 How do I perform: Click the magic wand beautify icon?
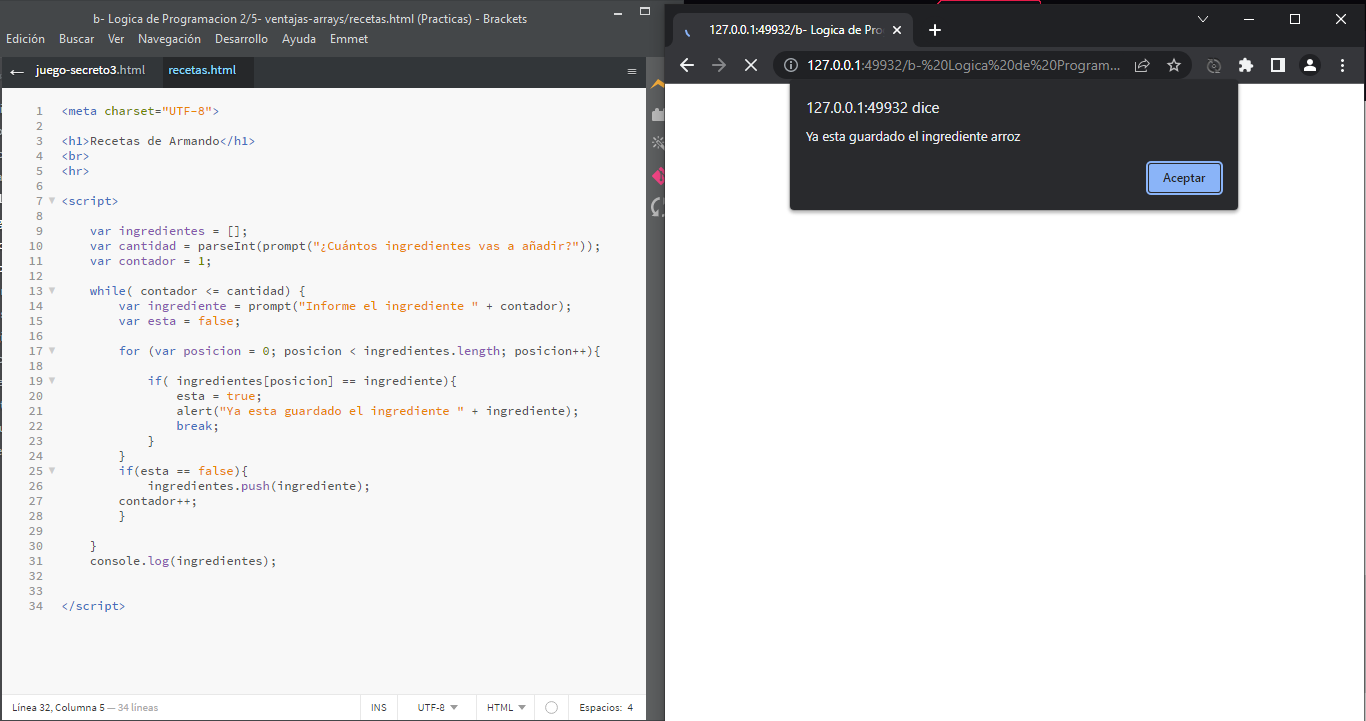coord(657,144)
